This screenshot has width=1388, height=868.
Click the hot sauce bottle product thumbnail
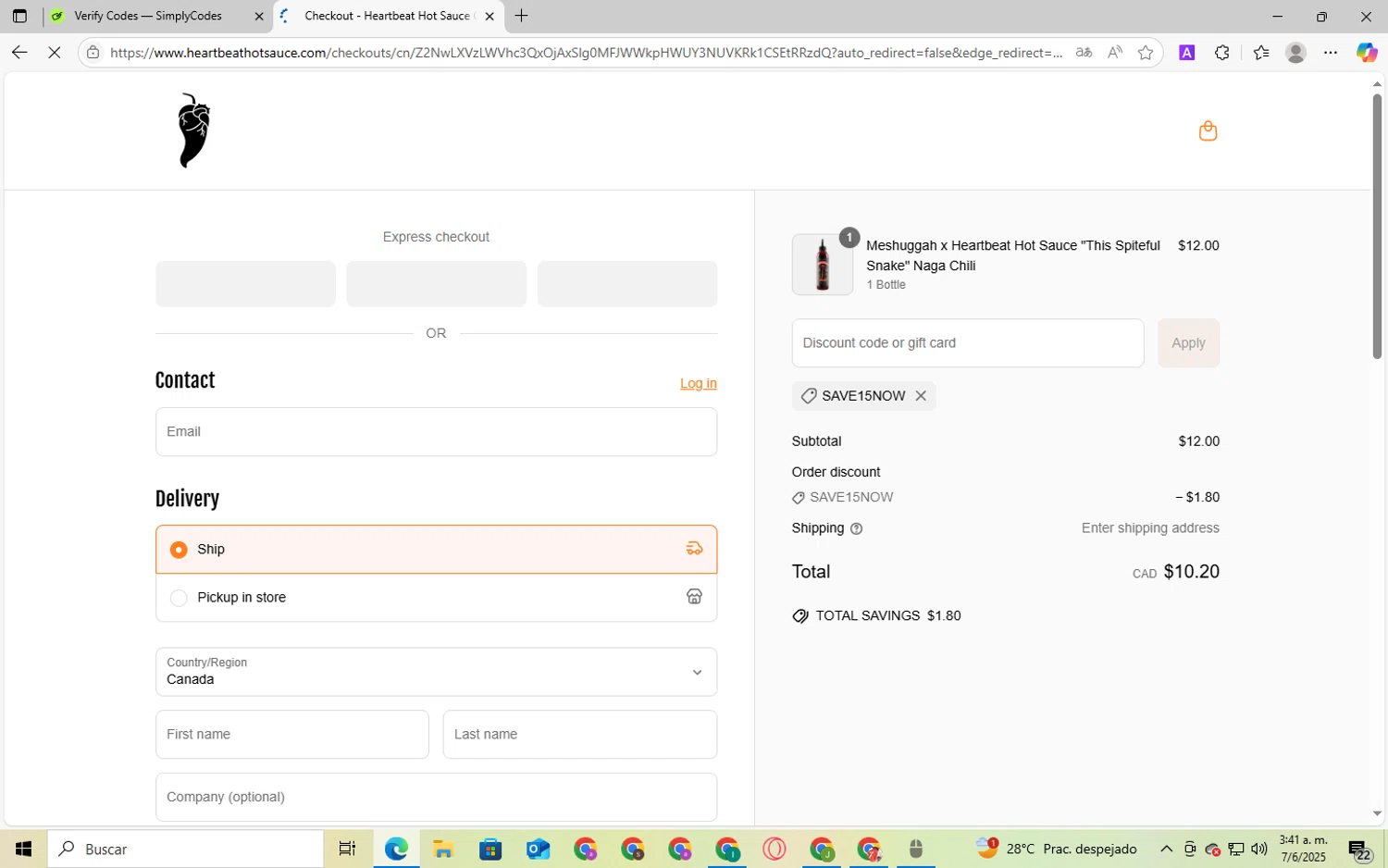[823, 265]
